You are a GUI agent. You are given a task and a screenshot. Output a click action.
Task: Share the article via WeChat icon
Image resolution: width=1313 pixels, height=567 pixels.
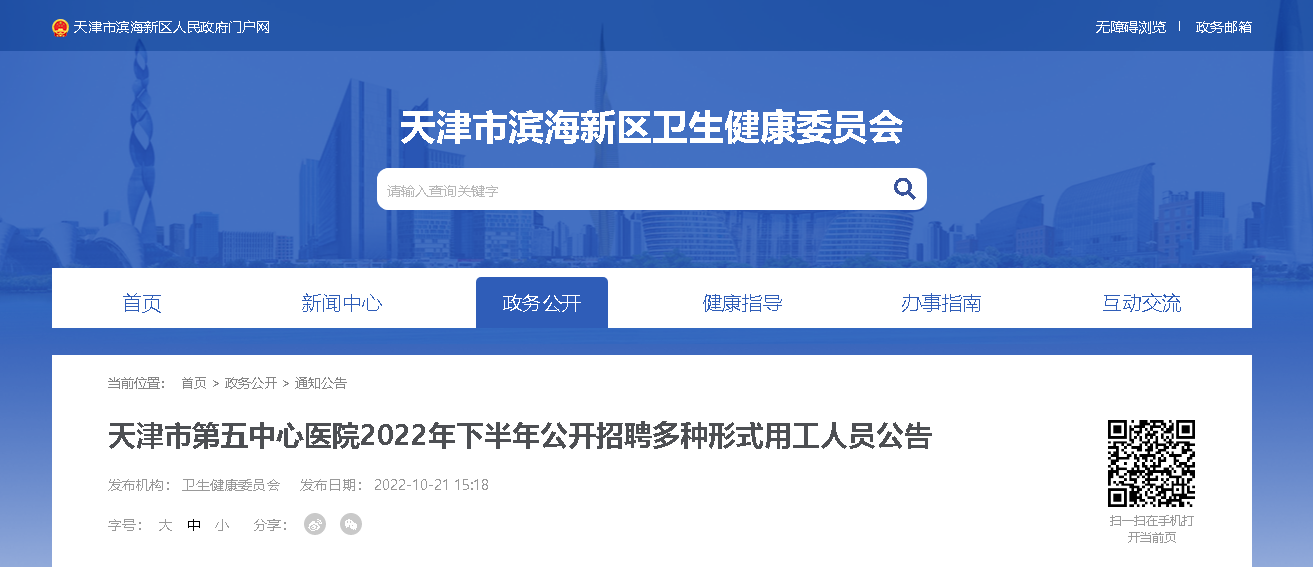[351, 524]
